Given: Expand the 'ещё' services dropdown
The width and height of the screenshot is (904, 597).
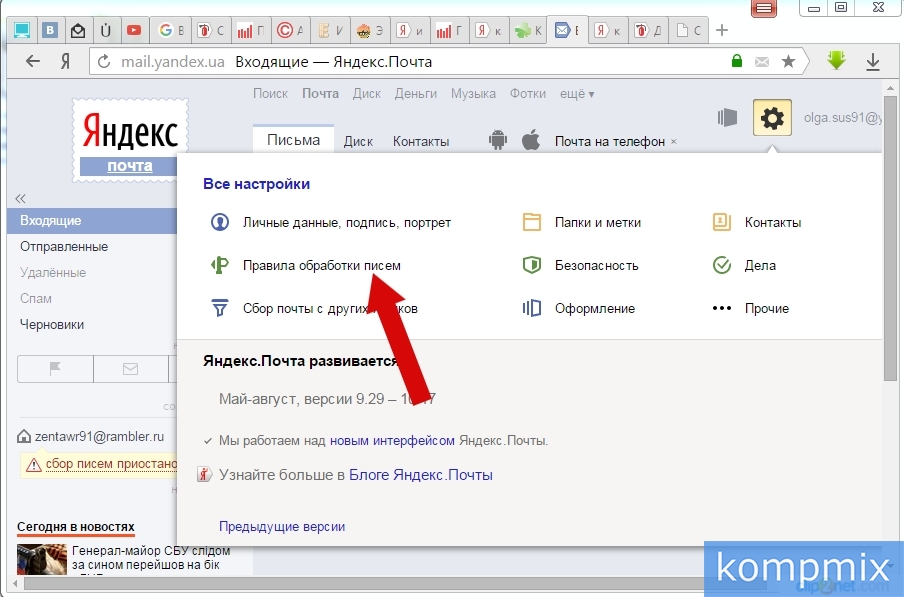Looking at the screenshot, I should tap(577, 94).
